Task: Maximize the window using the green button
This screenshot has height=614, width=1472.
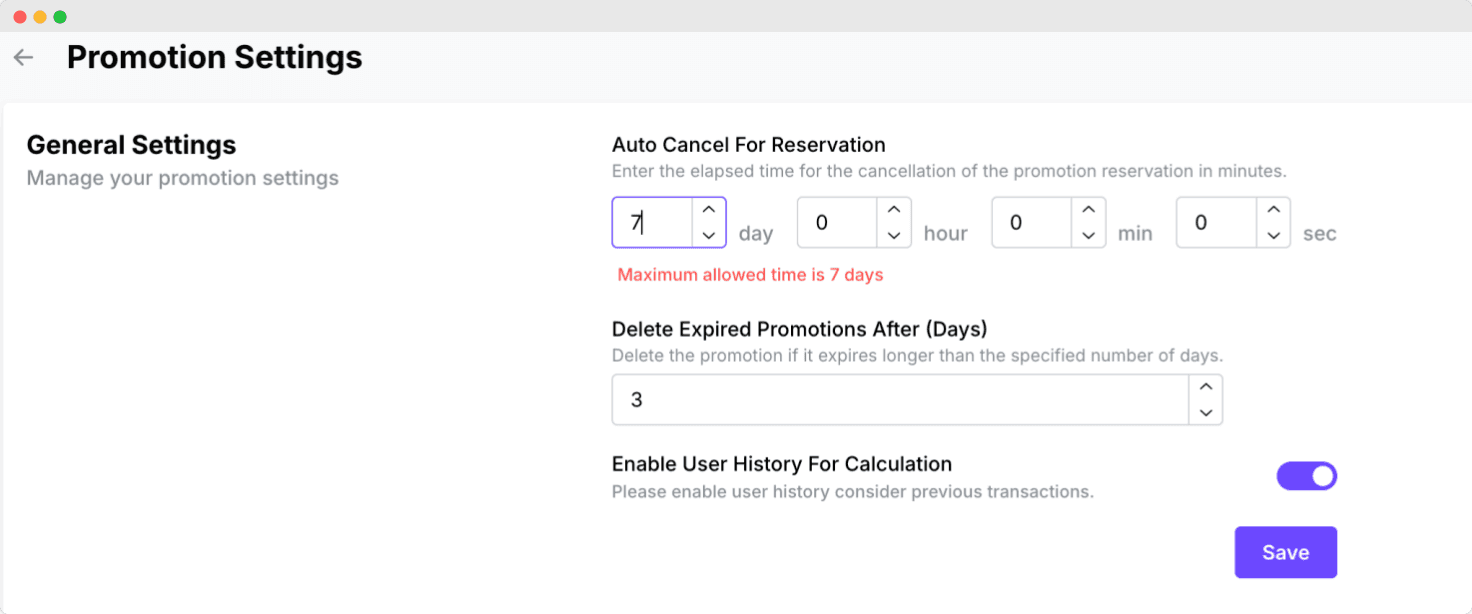Action: click(x=60, y=17)
